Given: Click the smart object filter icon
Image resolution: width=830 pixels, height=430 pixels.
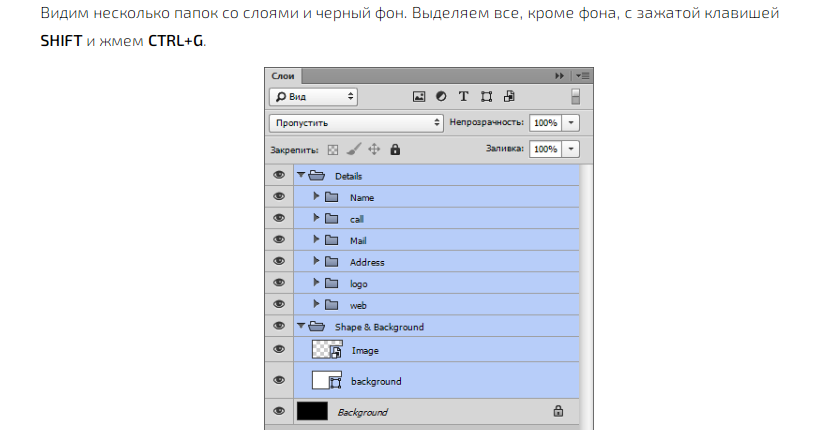Looking at the screenshot, I should pos(509,97).
